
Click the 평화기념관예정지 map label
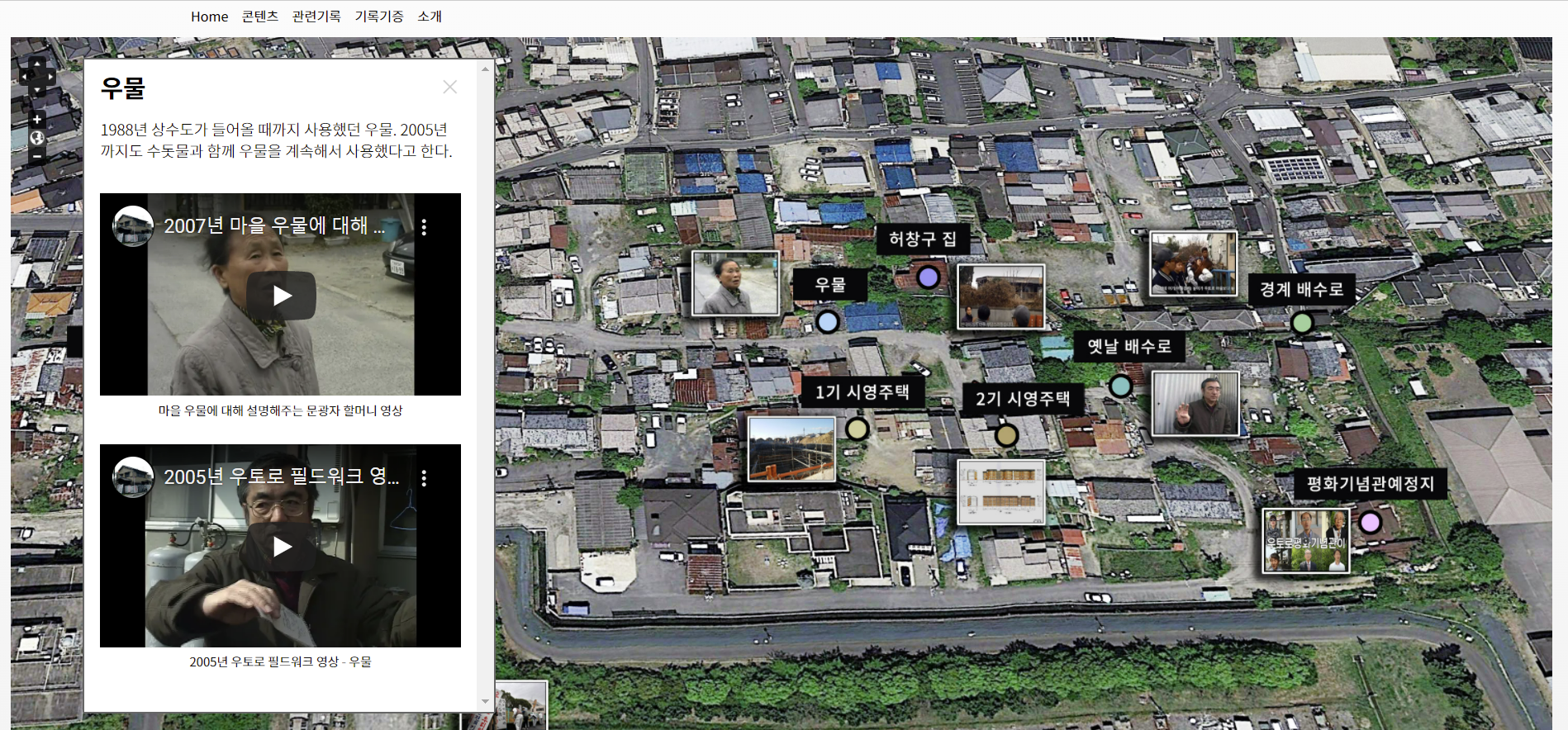[x=1370, y=484]
